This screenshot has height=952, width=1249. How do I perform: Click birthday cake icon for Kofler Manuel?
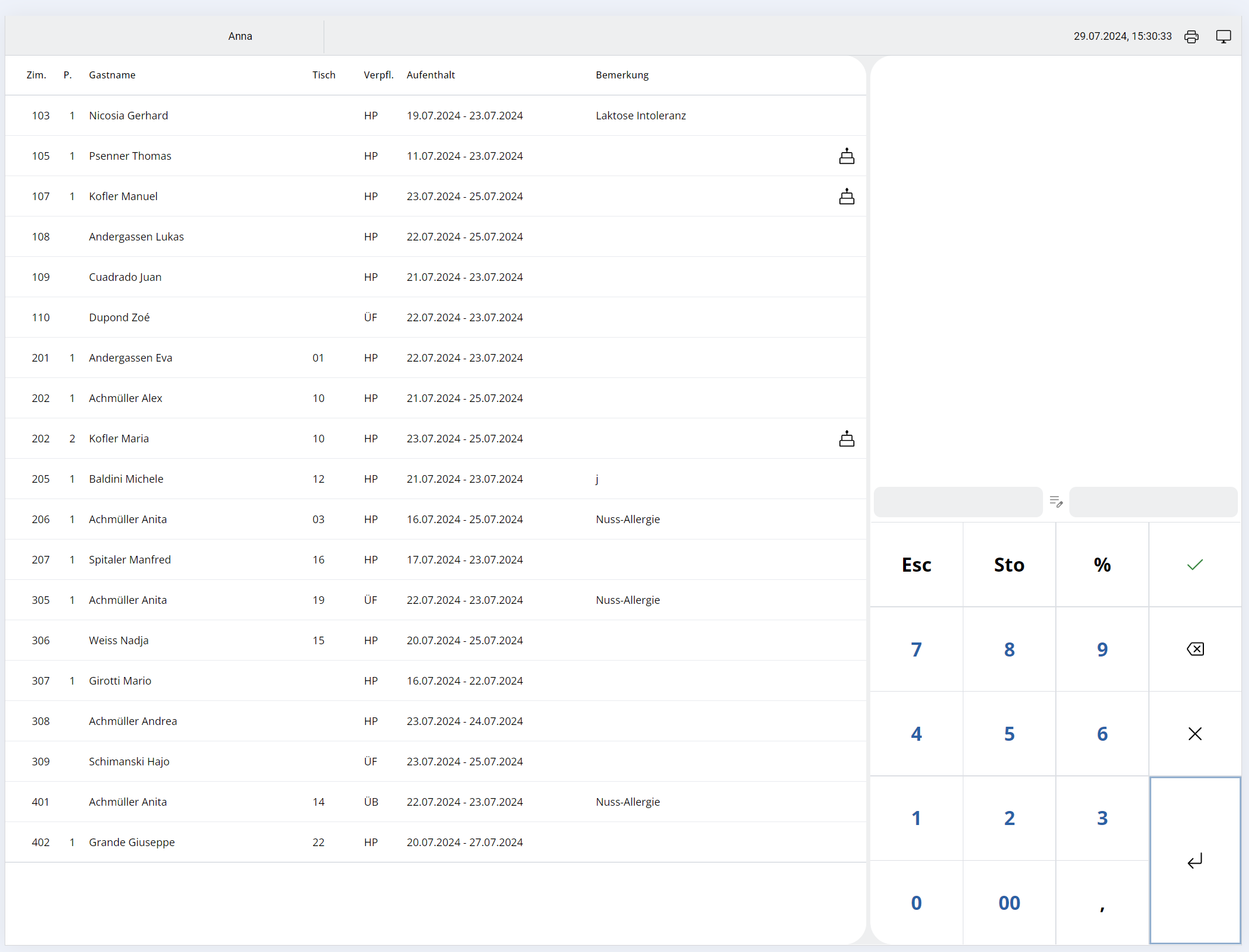pyautogui.click(x=846, y=197)
